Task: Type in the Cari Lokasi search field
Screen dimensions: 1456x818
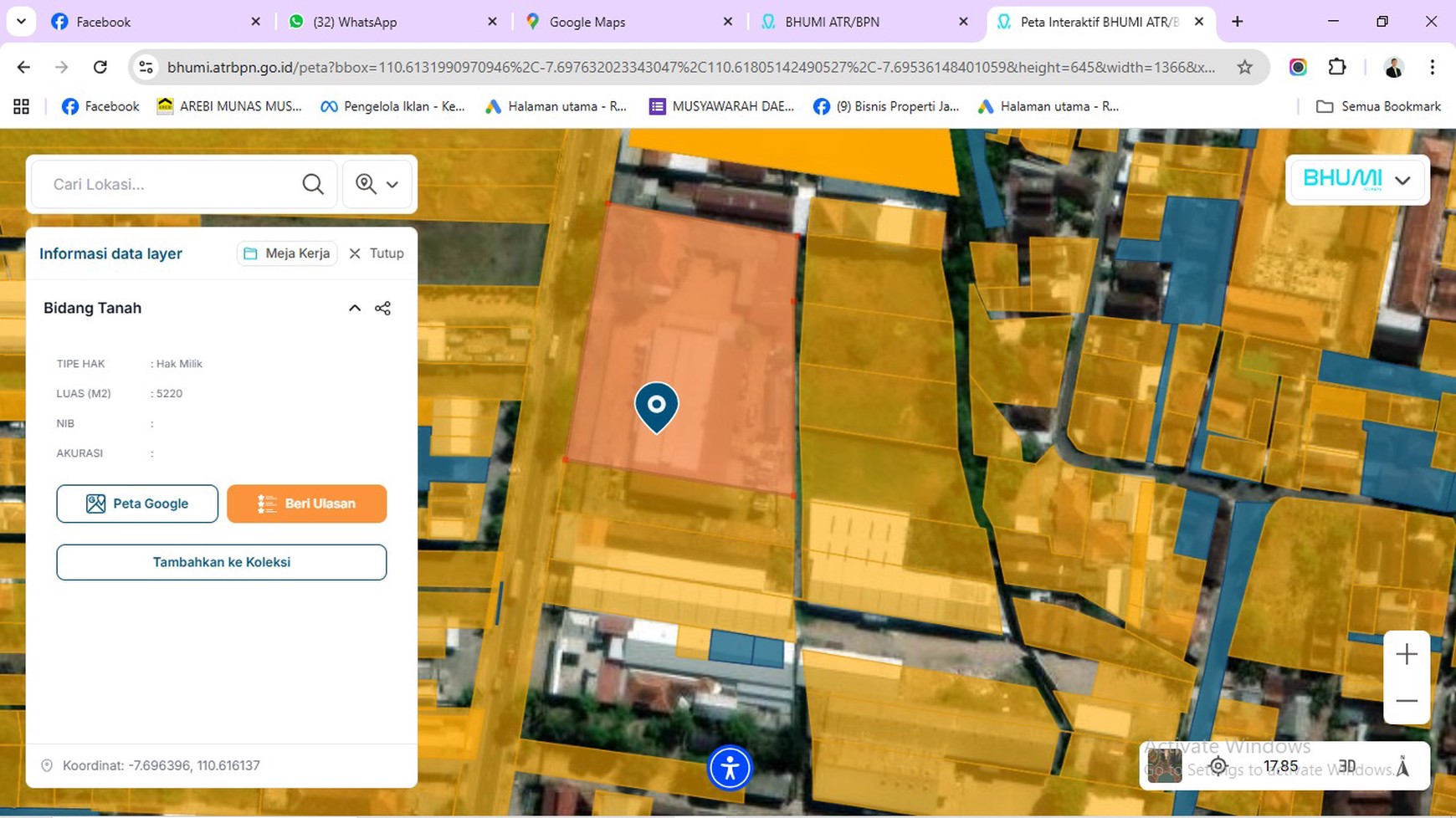Action: point(159,184)
